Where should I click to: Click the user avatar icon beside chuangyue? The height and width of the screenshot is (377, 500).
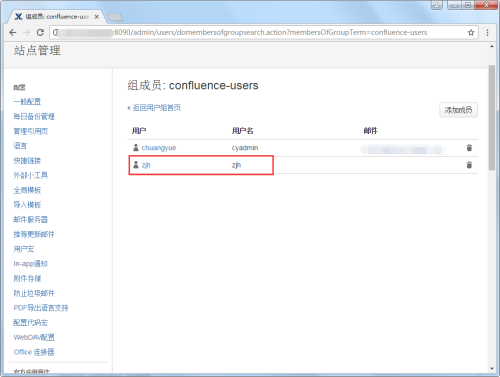[136, 147]
